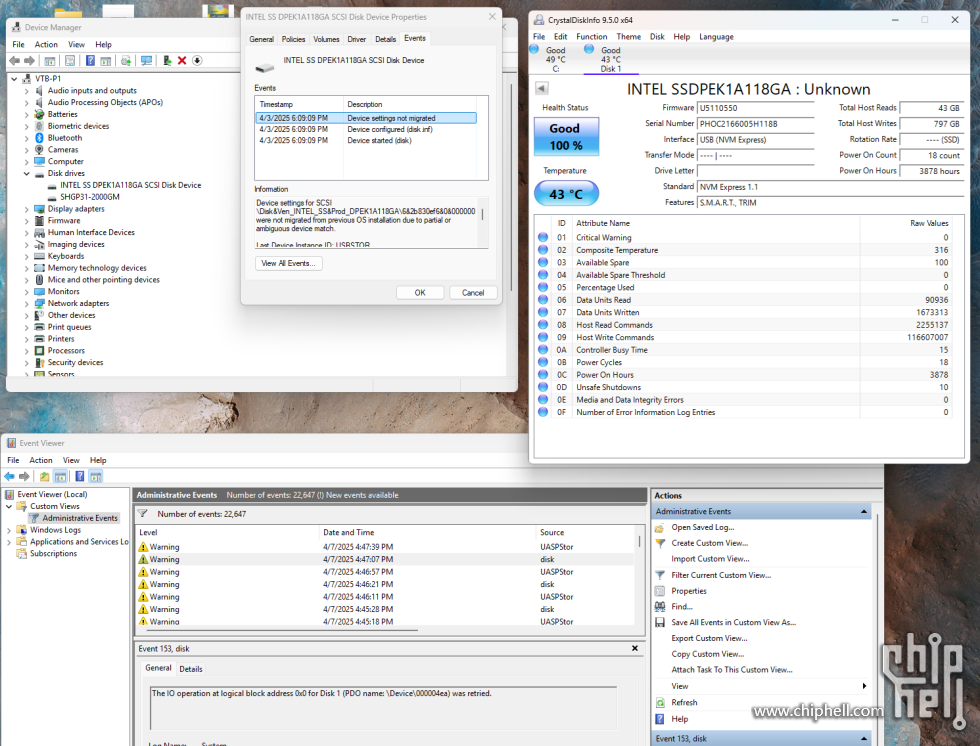The height and width of the screenshot is (746, 980).
Task: Open the Details tab in event preview pane
Action: [x=191, y=669]
